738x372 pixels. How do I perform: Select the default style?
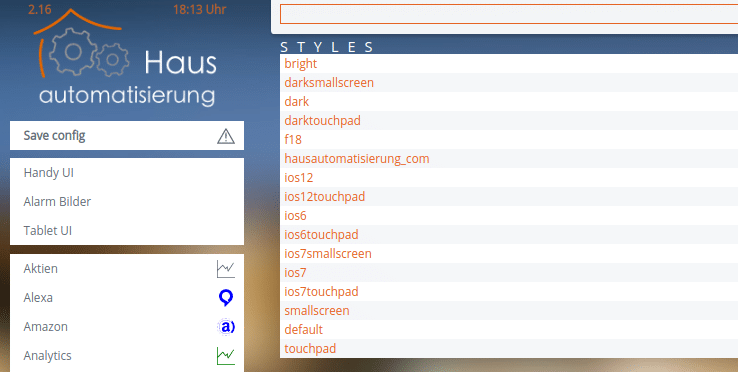point(304,330)
